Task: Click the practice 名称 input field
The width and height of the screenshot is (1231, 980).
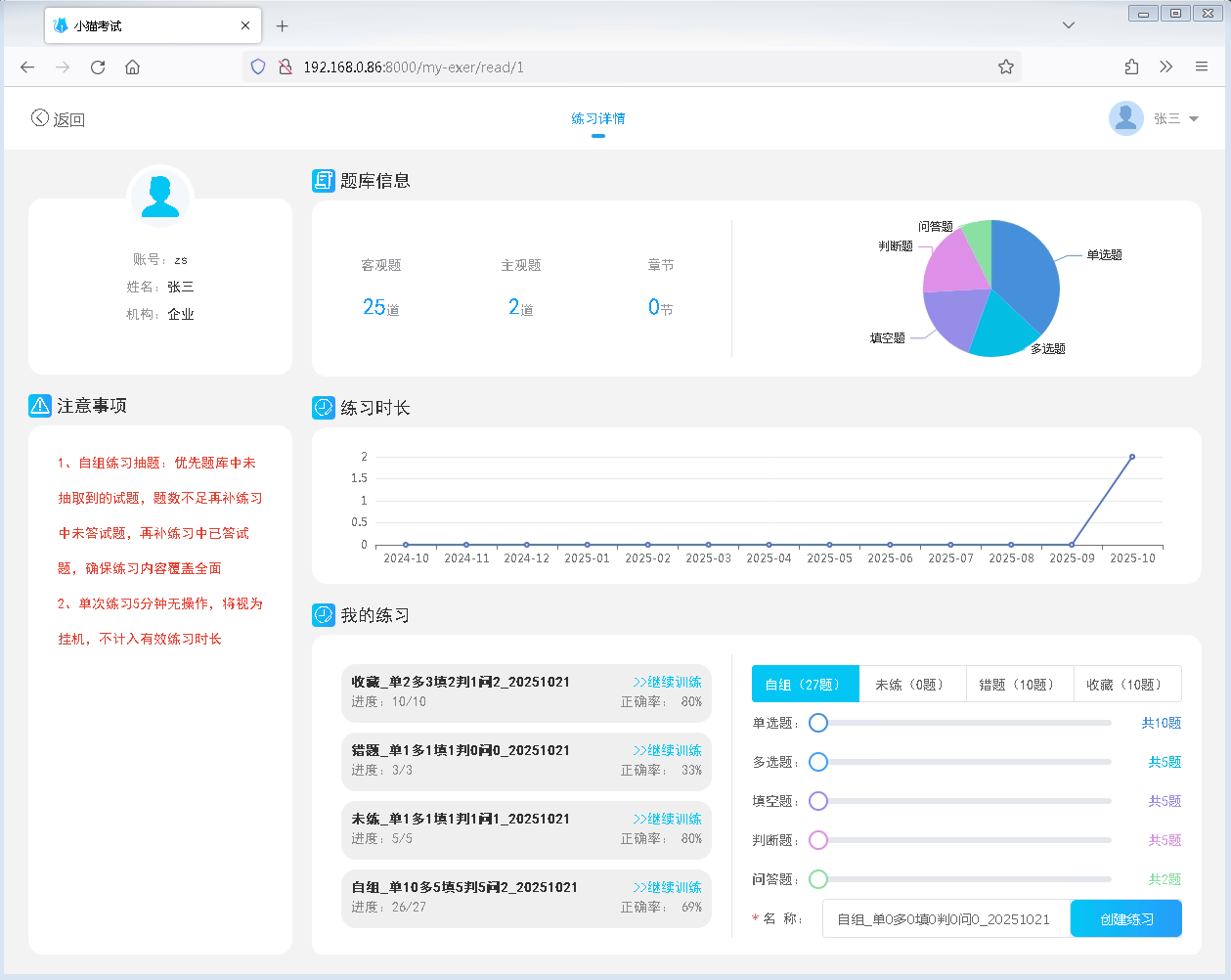Action: [945, 919]
